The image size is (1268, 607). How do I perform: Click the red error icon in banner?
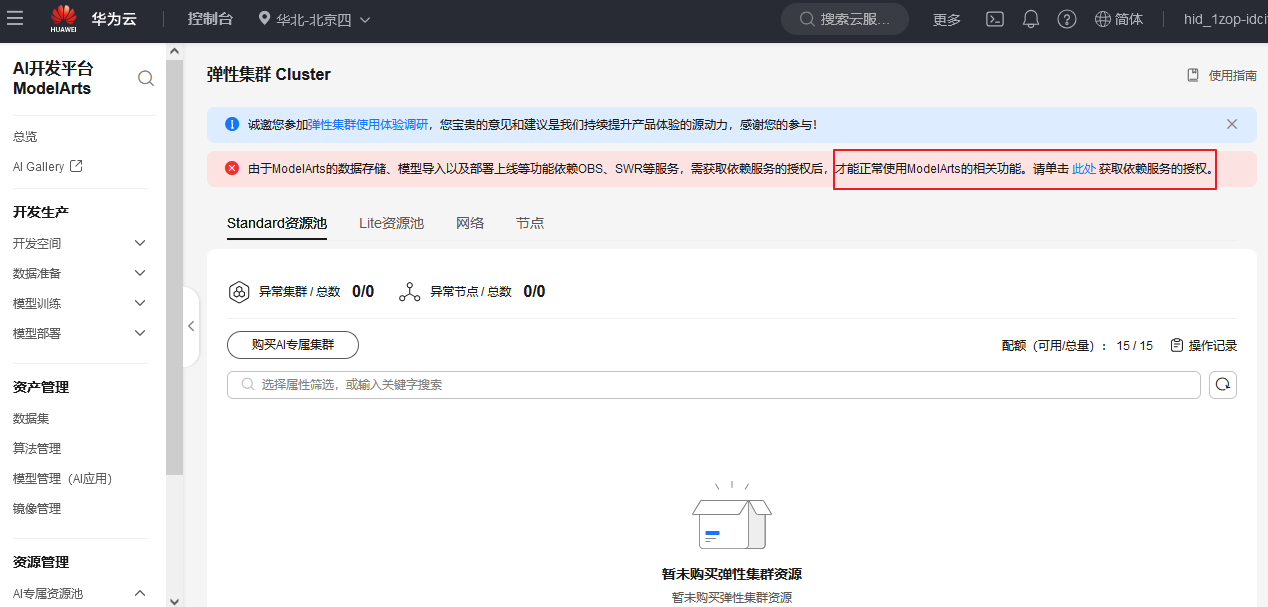click(x=232, y=169)
